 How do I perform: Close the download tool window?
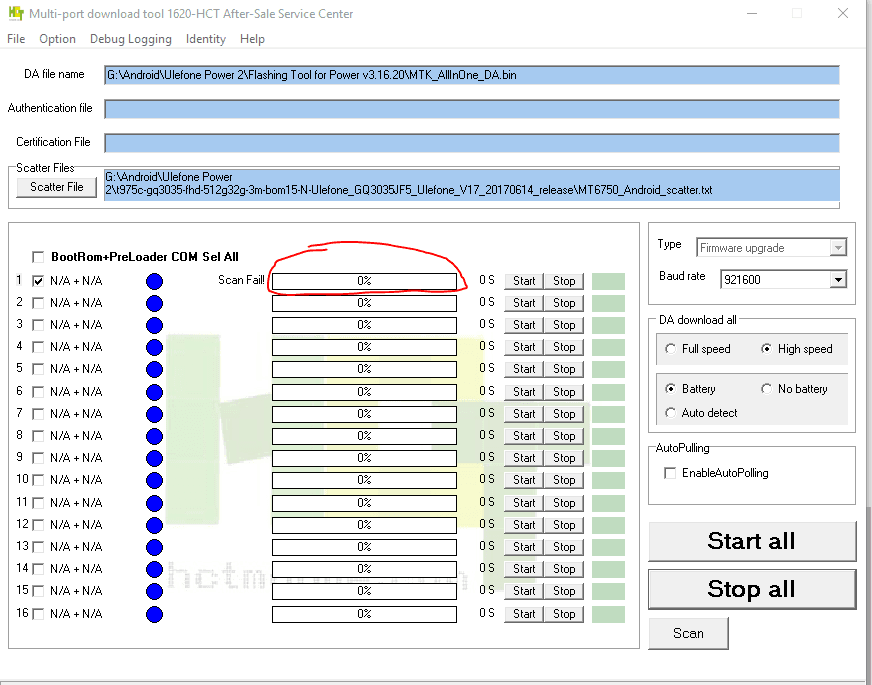pyautogui.click(x=843, y=13)
